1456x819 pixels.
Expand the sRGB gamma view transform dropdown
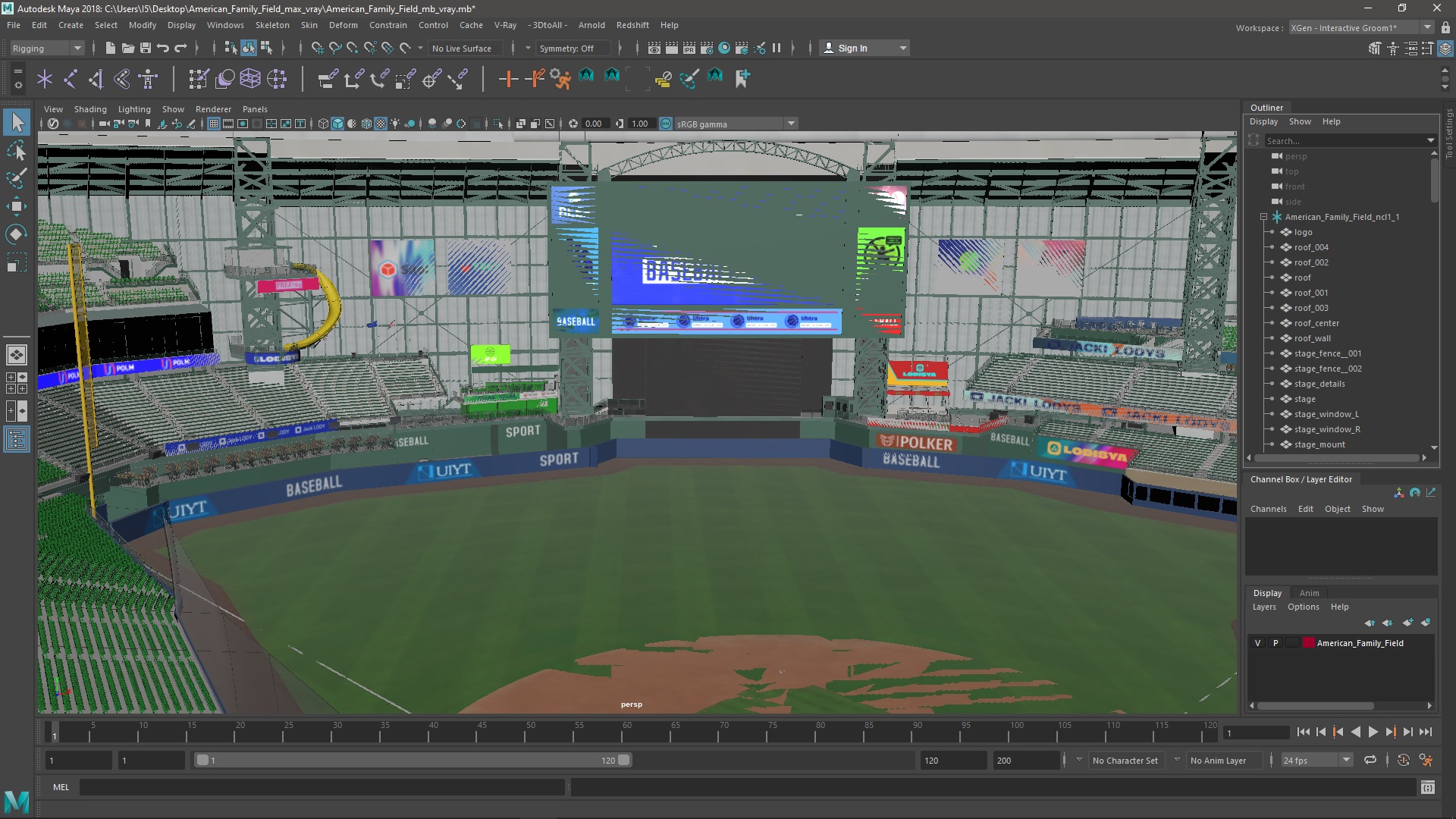point(791,124)
